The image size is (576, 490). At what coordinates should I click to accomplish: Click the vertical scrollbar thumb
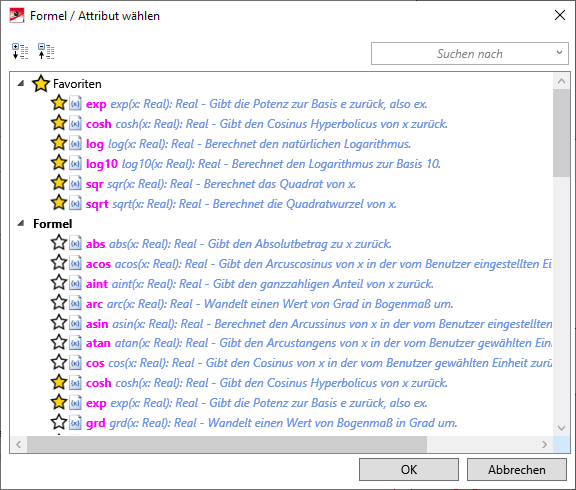point(561,133)
